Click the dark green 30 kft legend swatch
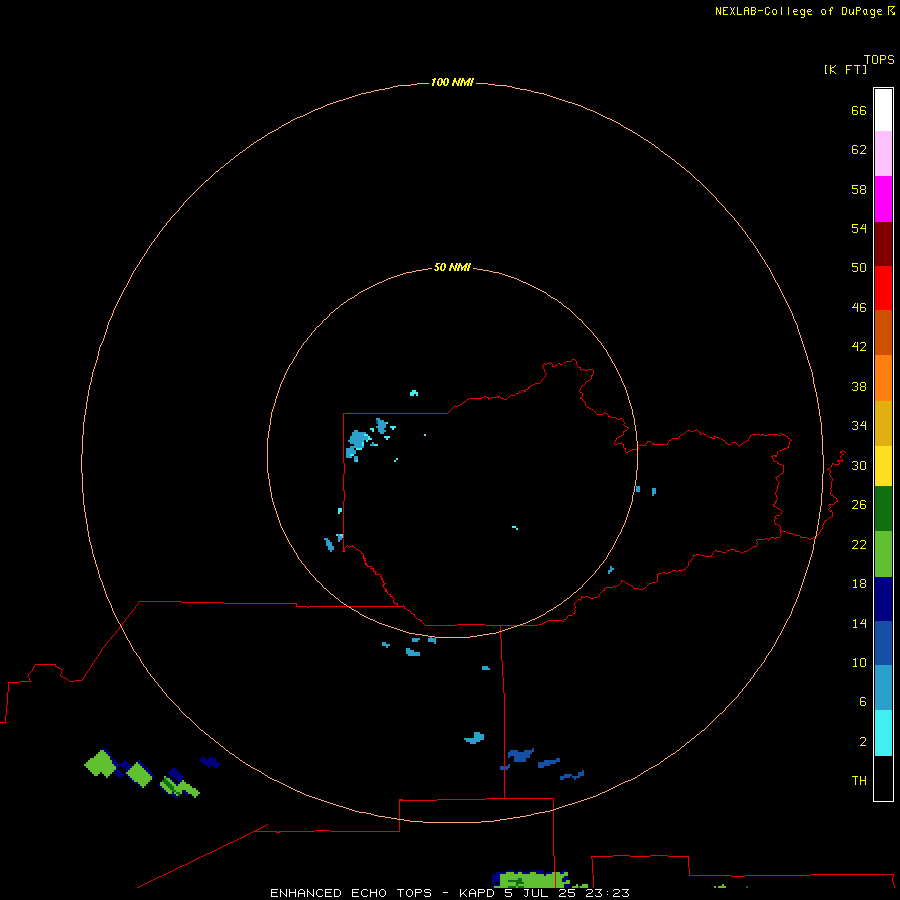The image size is (900, 900). pyautogui.click(x=883, y=509)
